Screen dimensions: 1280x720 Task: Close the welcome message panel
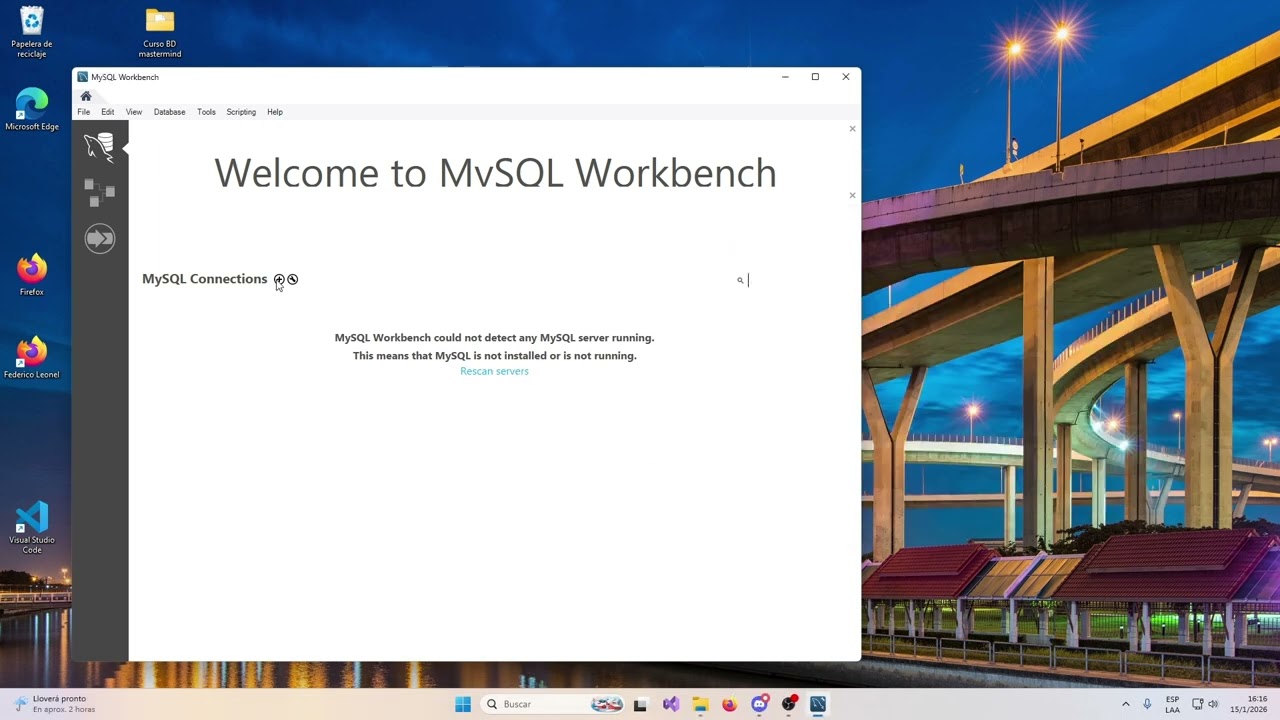coord(852,129)
